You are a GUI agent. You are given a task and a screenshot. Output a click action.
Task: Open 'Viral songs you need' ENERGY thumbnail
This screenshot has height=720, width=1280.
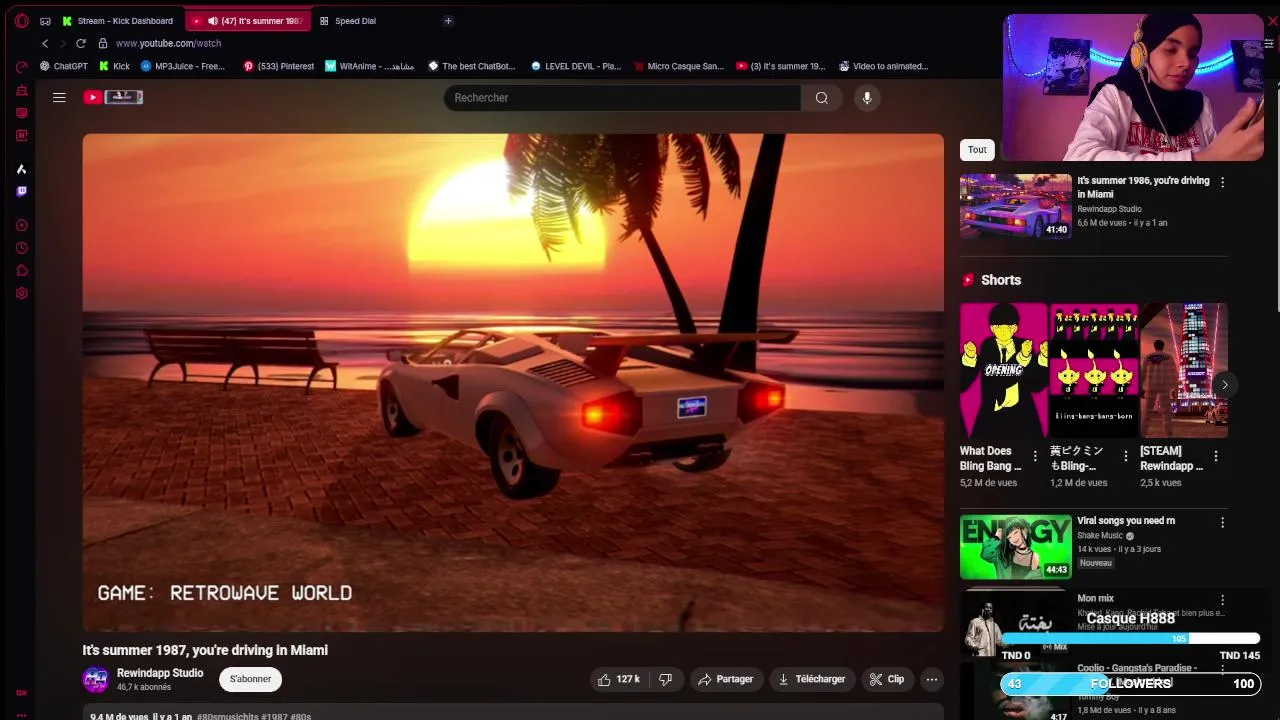point(1015,547)
